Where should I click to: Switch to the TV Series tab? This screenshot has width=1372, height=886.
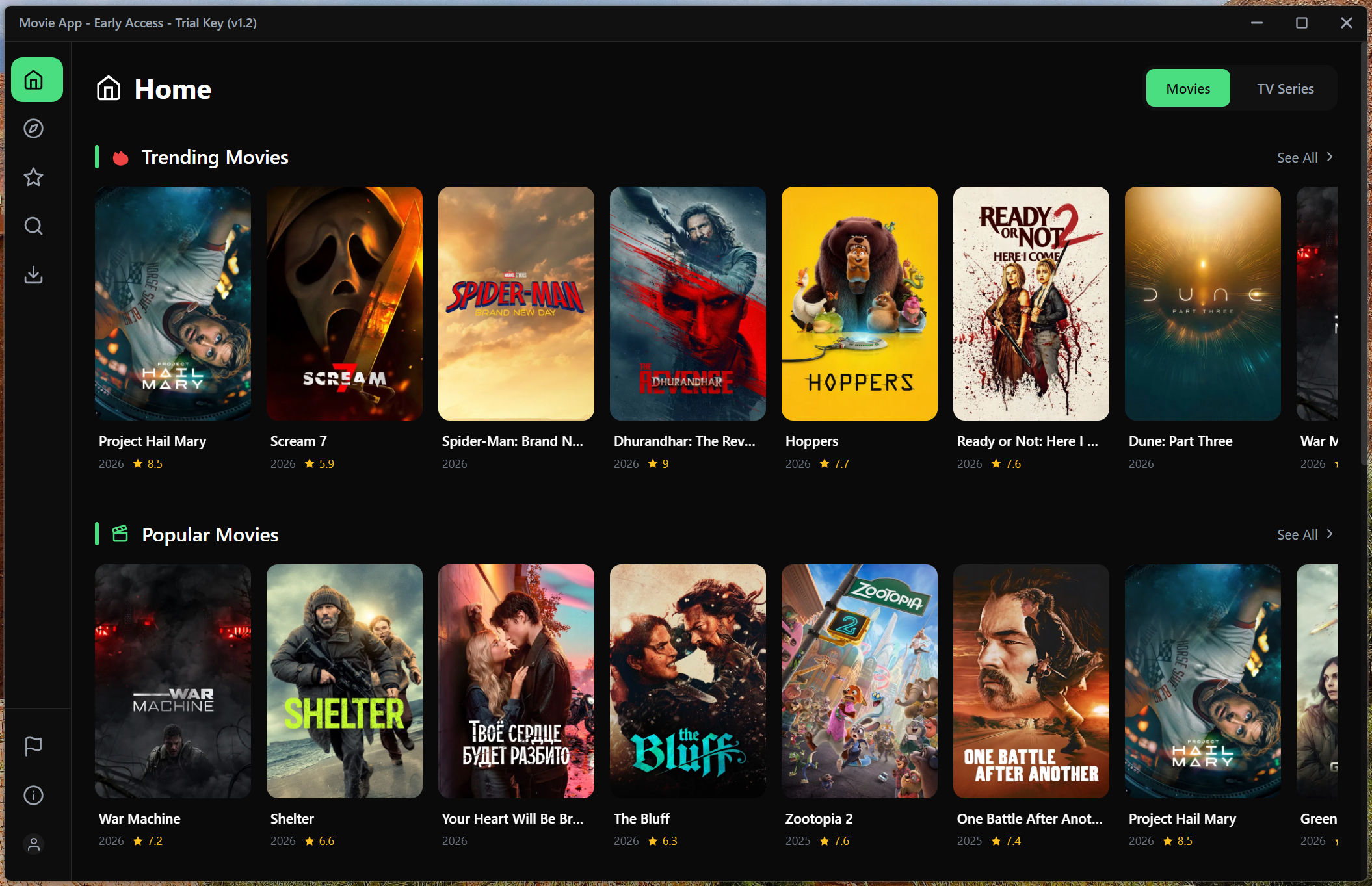1285,88
